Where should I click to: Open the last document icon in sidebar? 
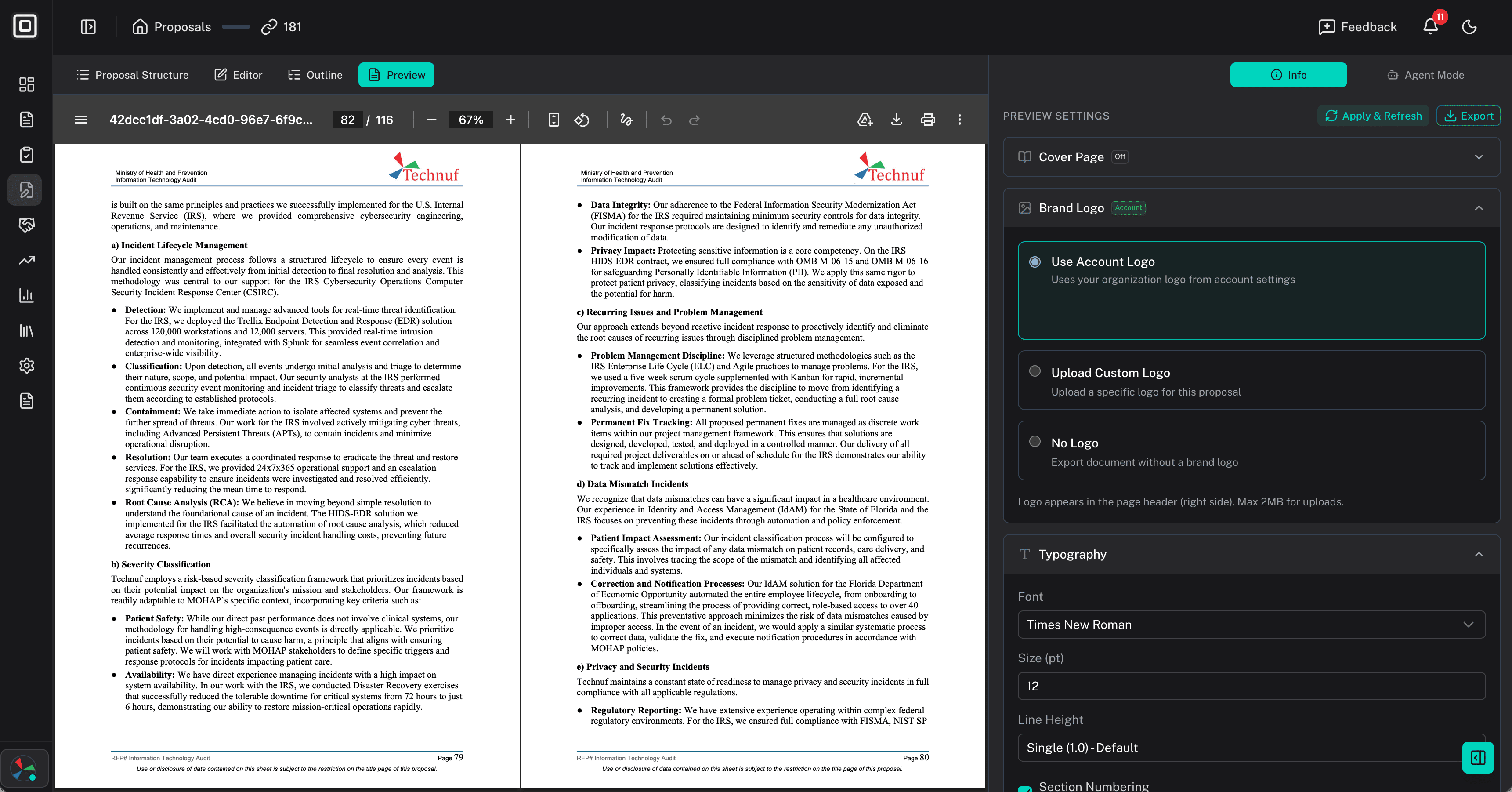click(x=26, y=401)
